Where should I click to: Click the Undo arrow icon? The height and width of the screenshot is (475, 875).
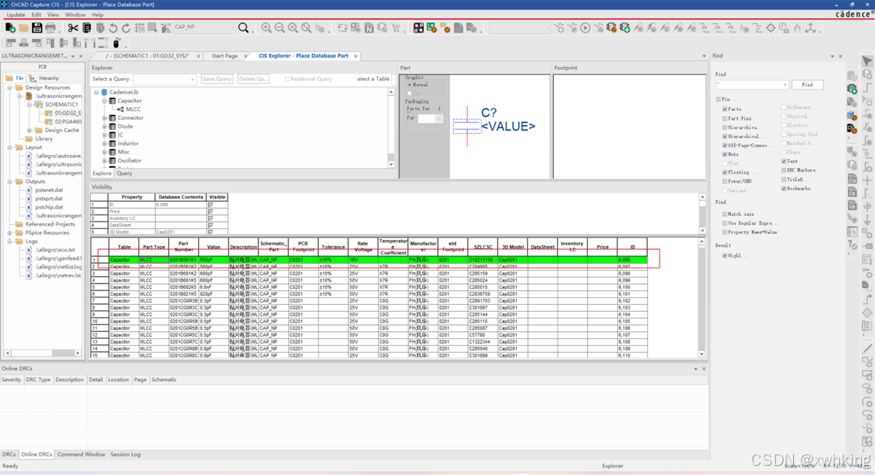tap(113, 27)
